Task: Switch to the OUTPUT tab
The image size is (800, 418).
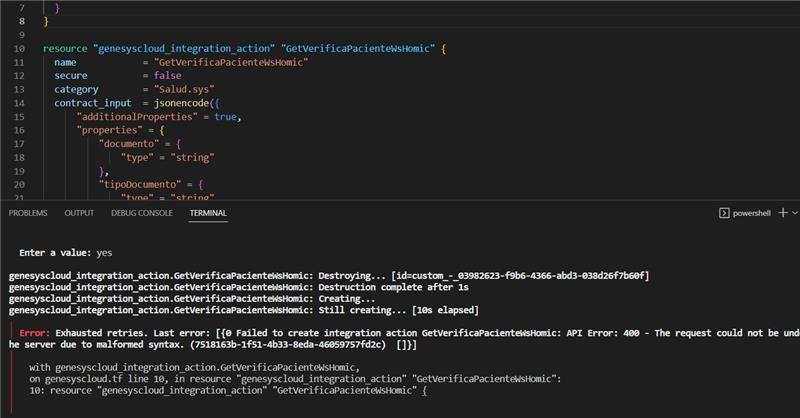Action: click(79, 213)
